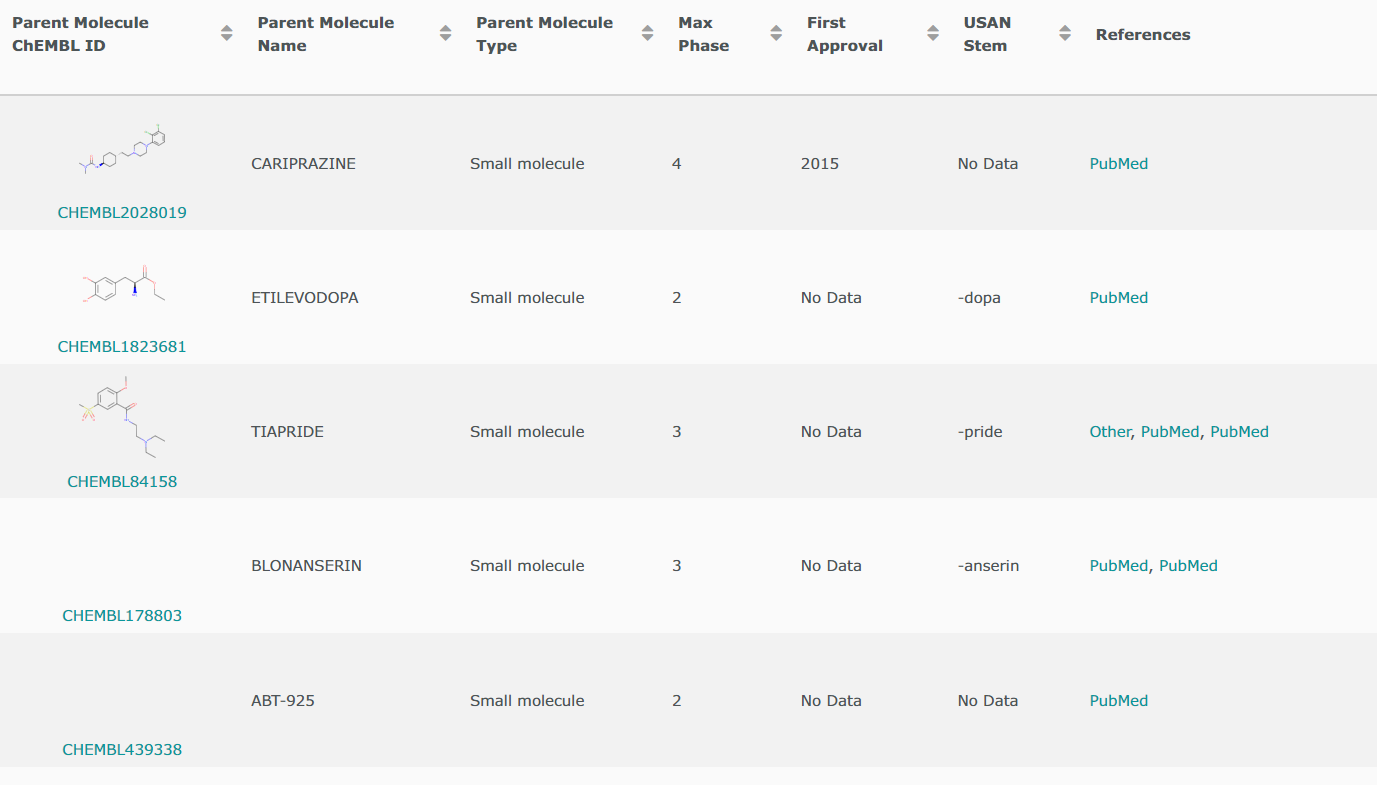Open CHEMBL439338 compound link
Viewport: 1377px width, 785px height.
(122, 750)
